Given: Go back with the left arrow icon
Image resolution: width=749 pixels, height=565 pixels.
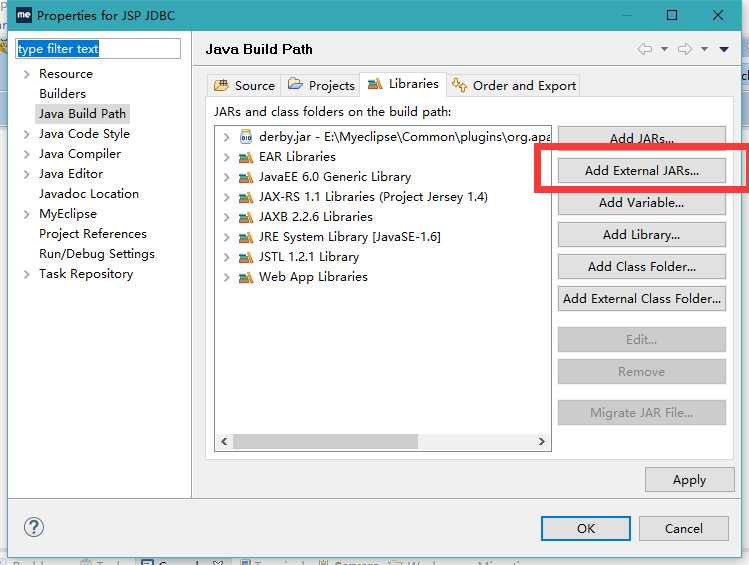Looking at the screenshot, I should tap(644, 49).
